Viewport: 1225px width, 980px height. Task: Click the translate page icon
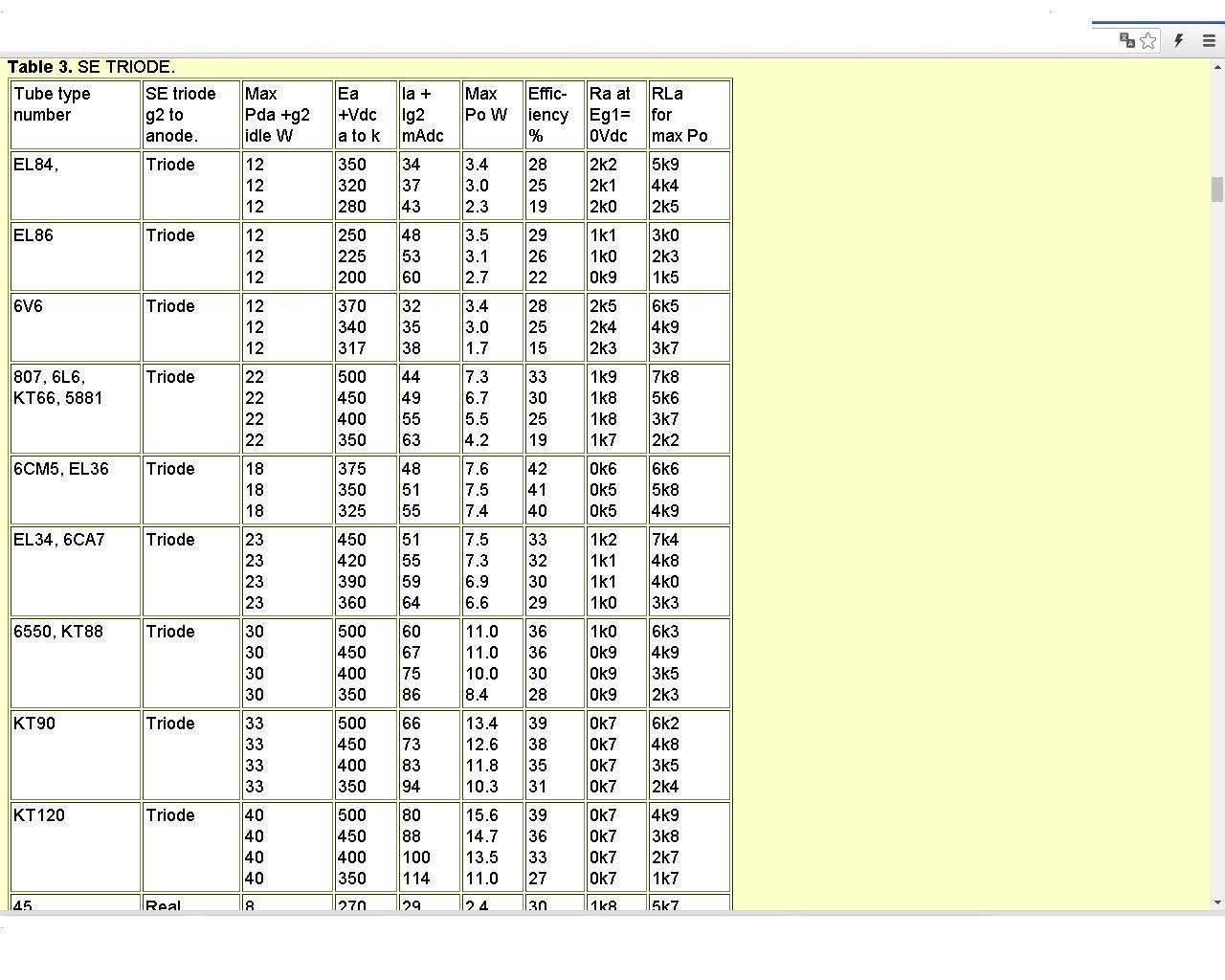pyautogui.click(x=1127, y=40)
